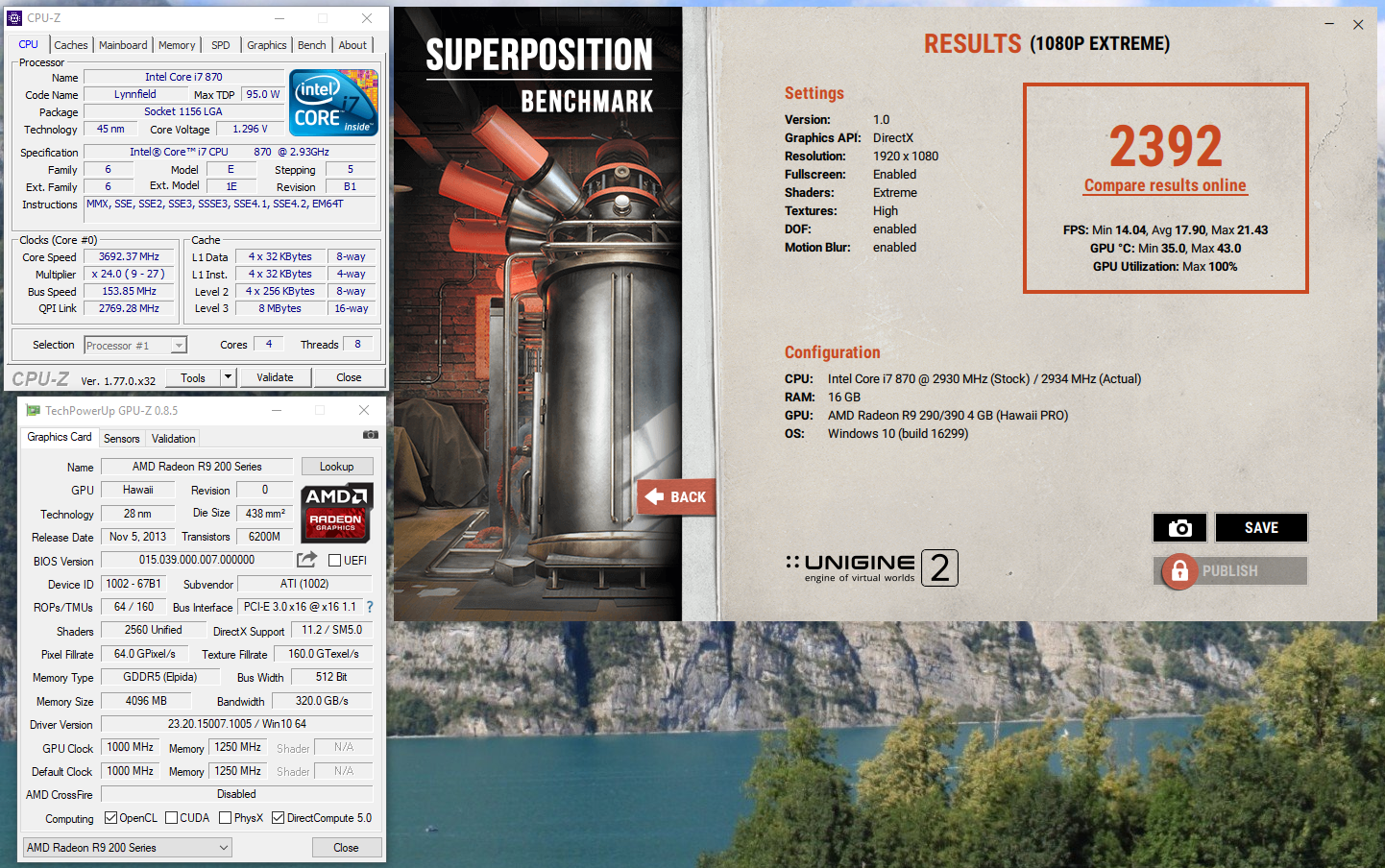Click the Bandwidth value 320.0 GB/s
1385x868 pixels.
click(322, 701)
